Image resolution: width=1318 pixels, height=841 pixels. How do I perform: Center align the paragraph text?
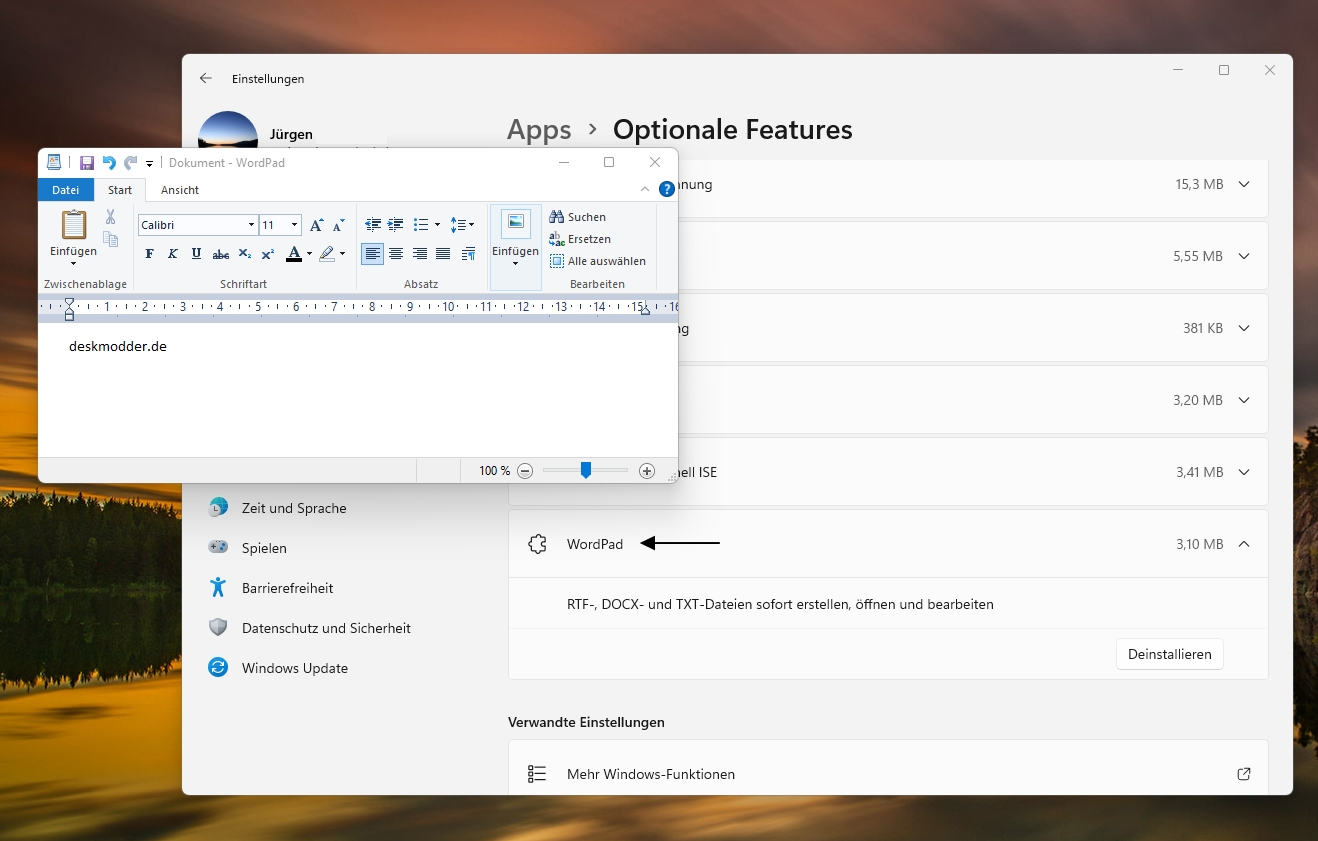396,254
